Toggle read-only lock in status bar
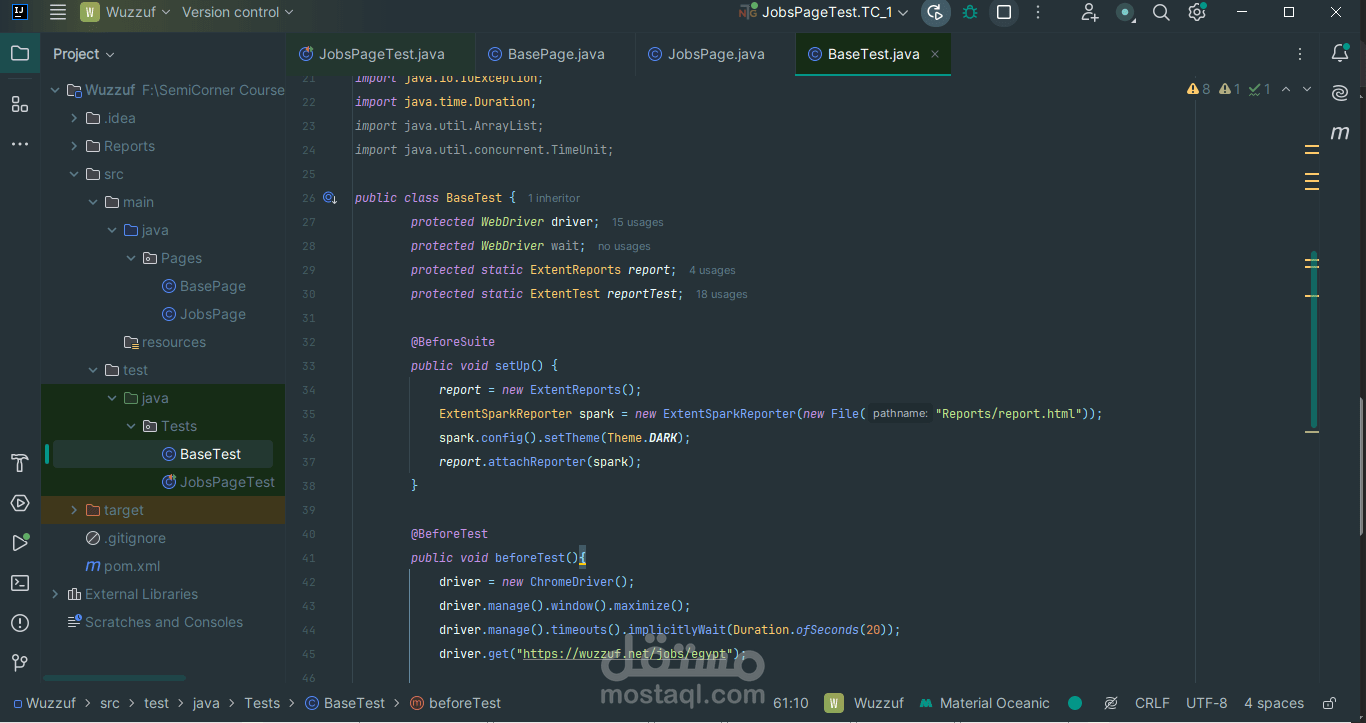The width and height of the screenshot is (1366, 723). click(x=1329, y=703)
